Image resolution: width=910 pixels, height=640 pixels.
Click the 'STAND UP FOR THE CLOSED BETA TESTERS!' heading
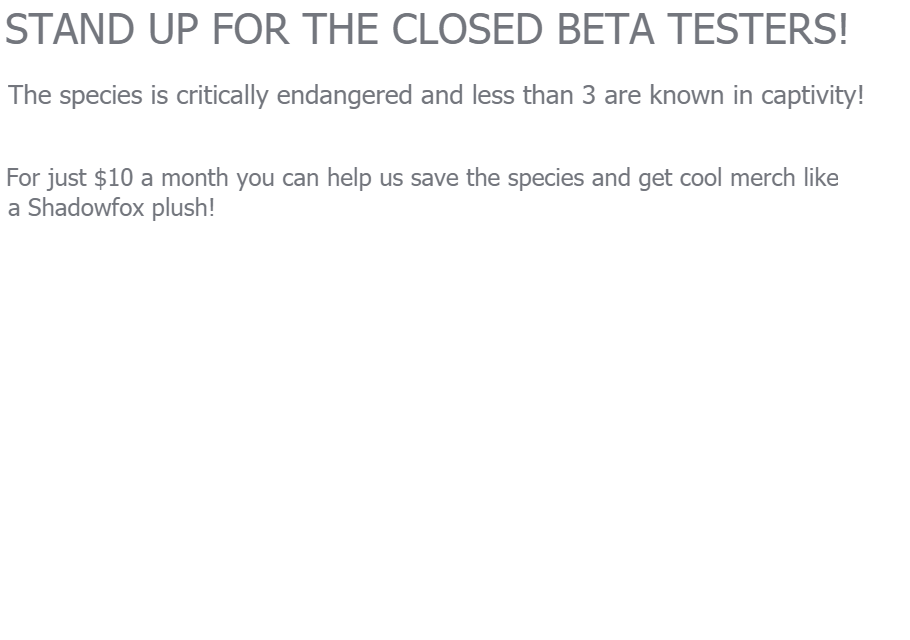(x=427, y=29)
